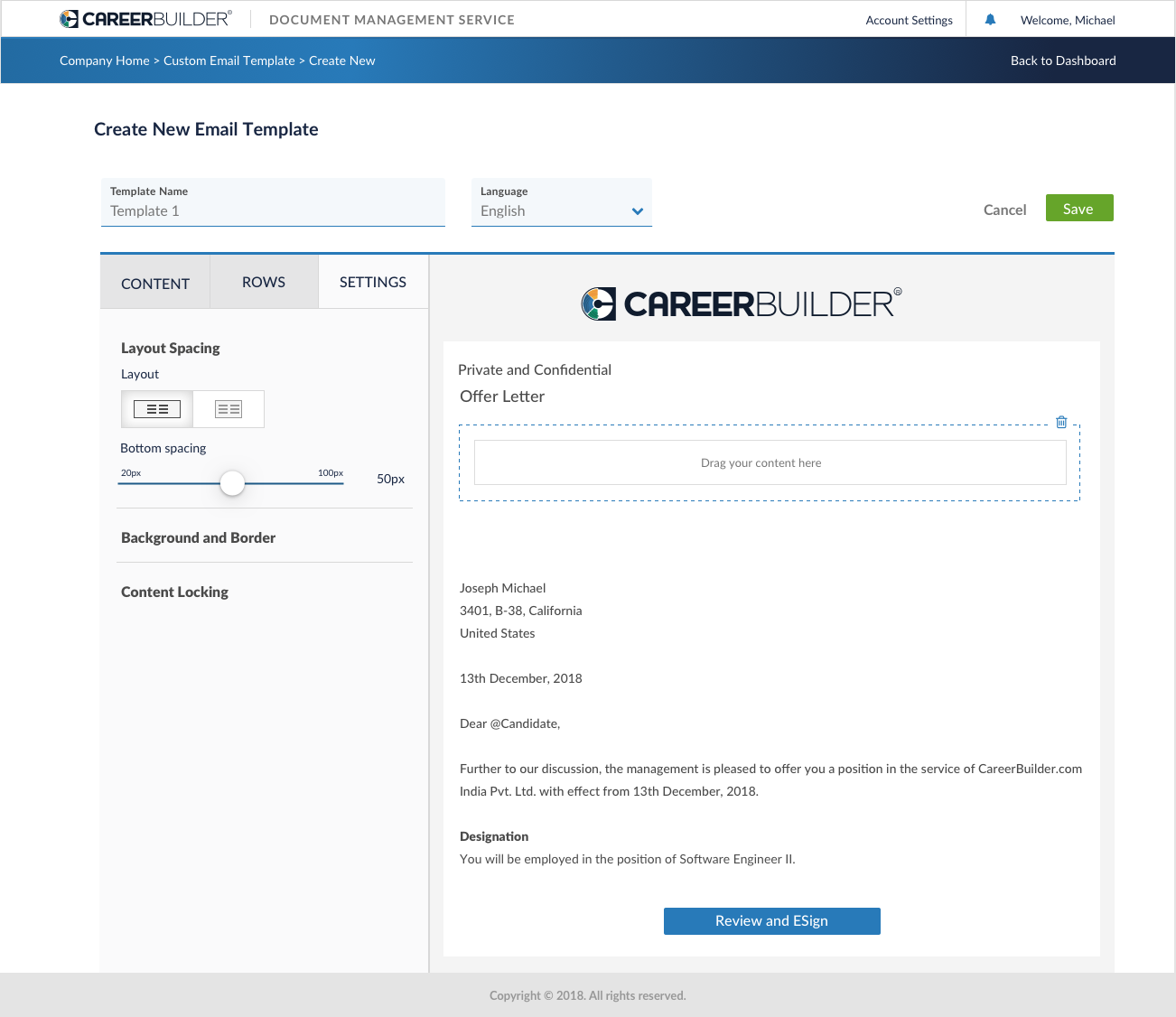Click the 3401, B-38, California address line
Viewport: 1176px width, 1017px height.
pyautogui.click(x=521, y=611)
